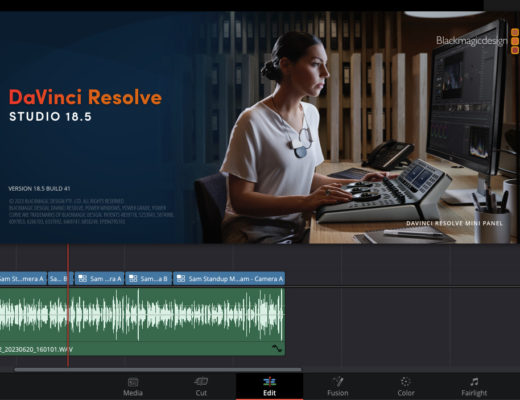Click the 'DAVINCI RESOLVE MINI PANEL' caption
The width and height of the screenshot is (520, 400).
tap(454, 223)
